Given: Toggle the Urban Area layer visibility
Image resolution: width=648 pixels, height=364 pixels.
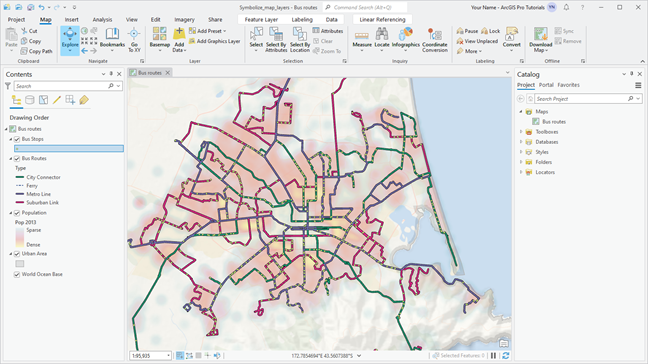Looking at the screenshot, I should pyautogui.click(x=17, y=254).
